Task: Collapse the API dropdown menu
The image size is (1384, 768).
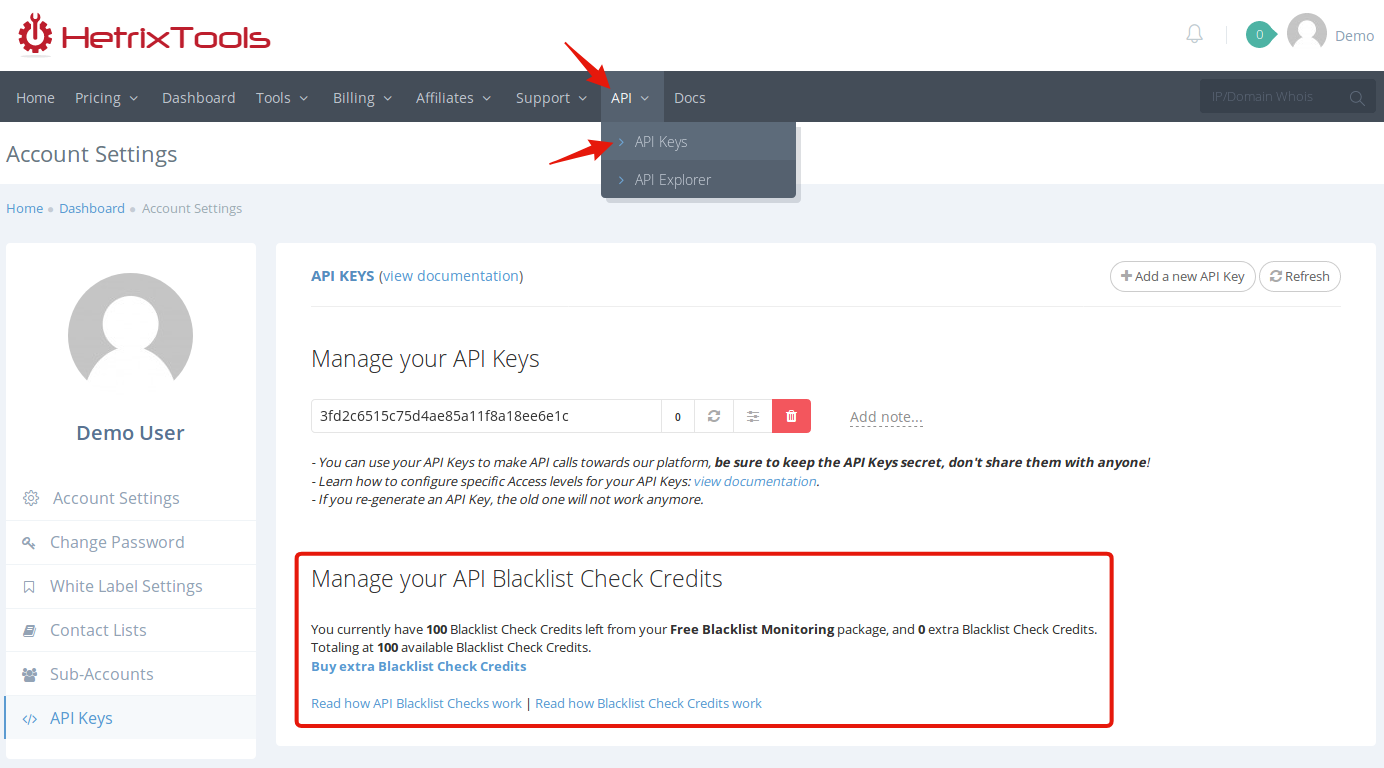Action: (632, 97)
